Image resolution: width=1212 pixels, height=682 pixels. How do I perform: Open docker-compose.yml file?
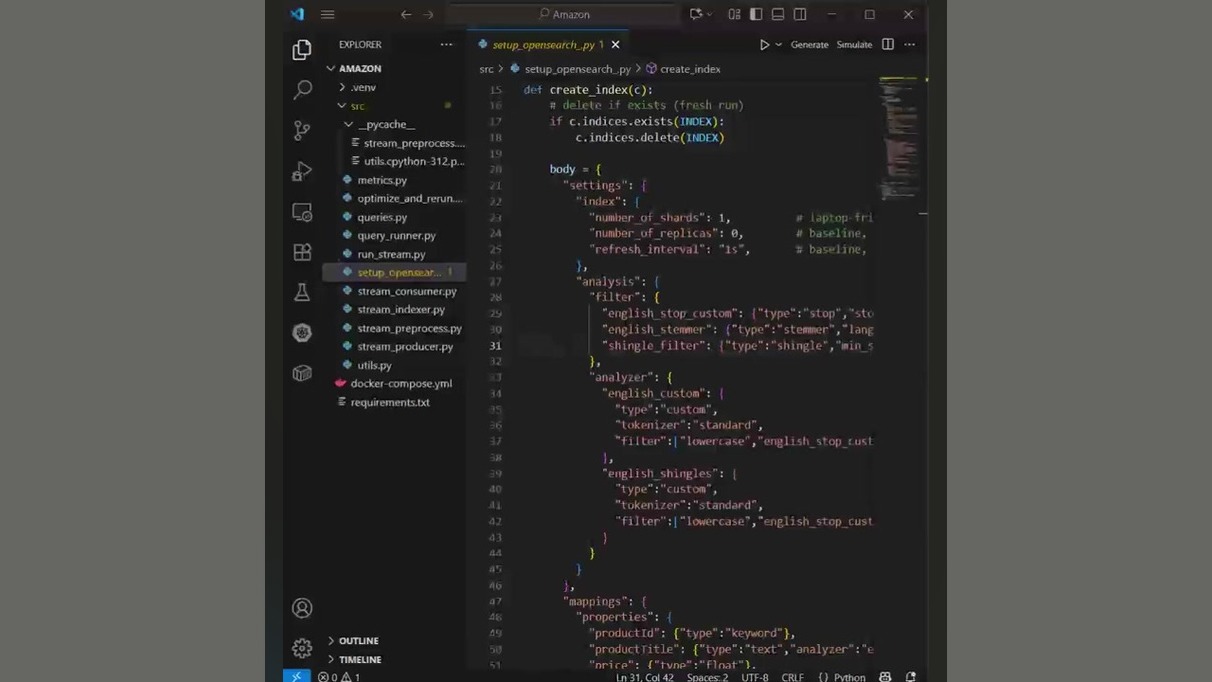coord(401,383)
